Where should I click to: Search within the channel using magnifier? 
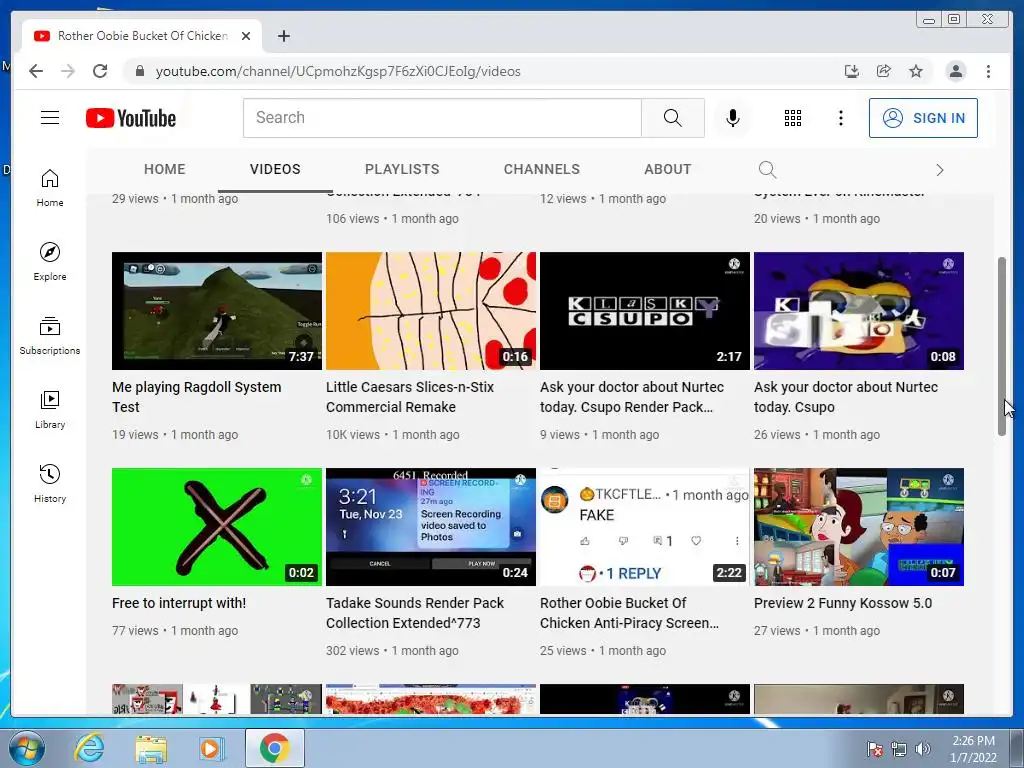(x=767, y=170)
